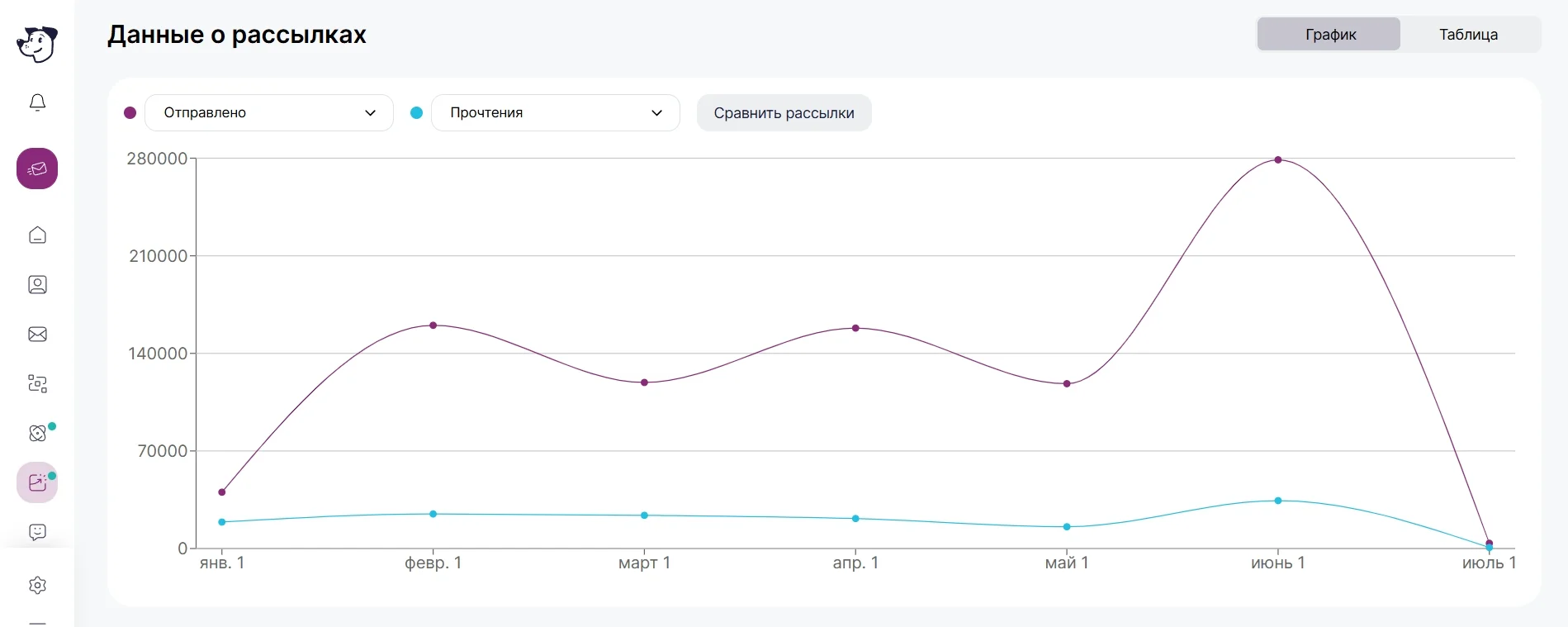The height and width of the screenshot is (627, 1568).
Task: Click the June peak data point
Action: pos(1278,160)
